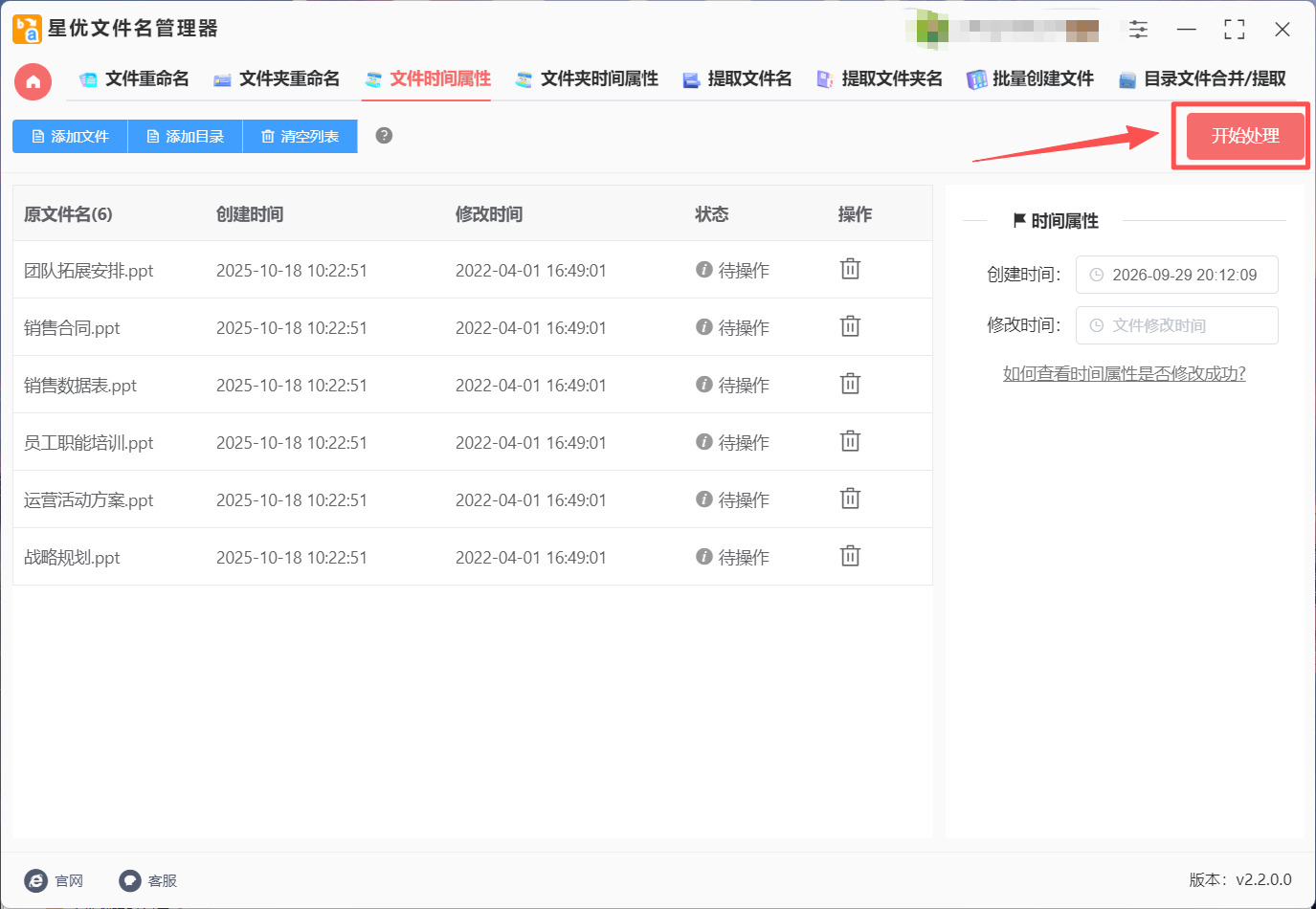The width and height of the screenshot is (1316, 909).
Task: Delete 团队拓展安排.ppt with its trash icon
Action: [850, 269]
